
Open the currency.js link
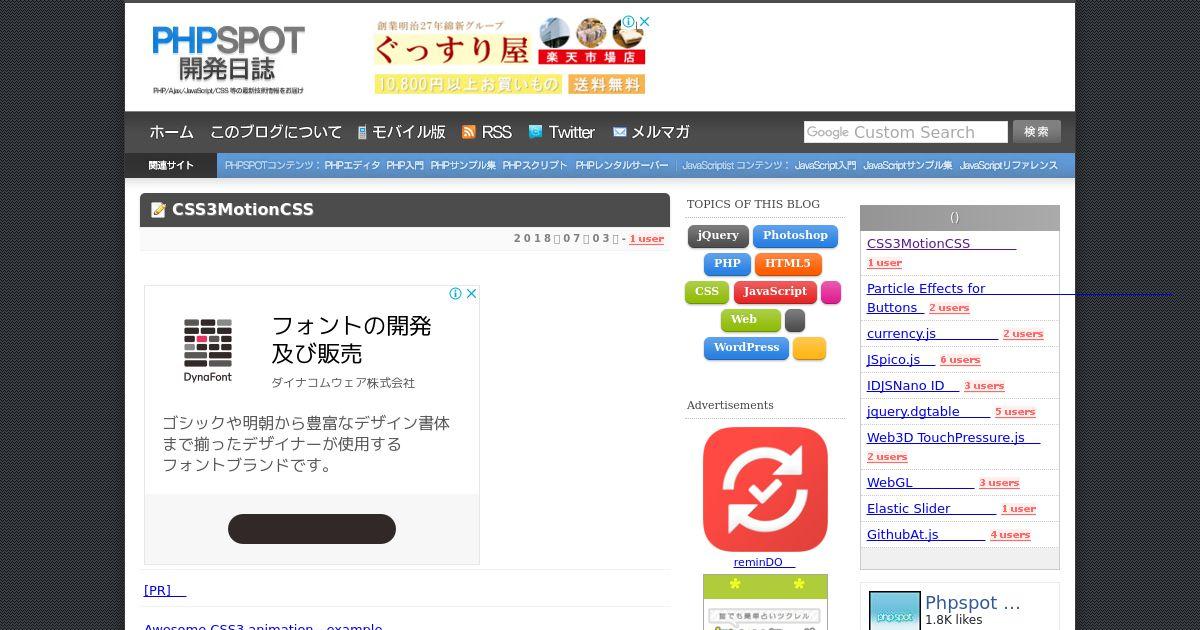click(x=932, y=334)
